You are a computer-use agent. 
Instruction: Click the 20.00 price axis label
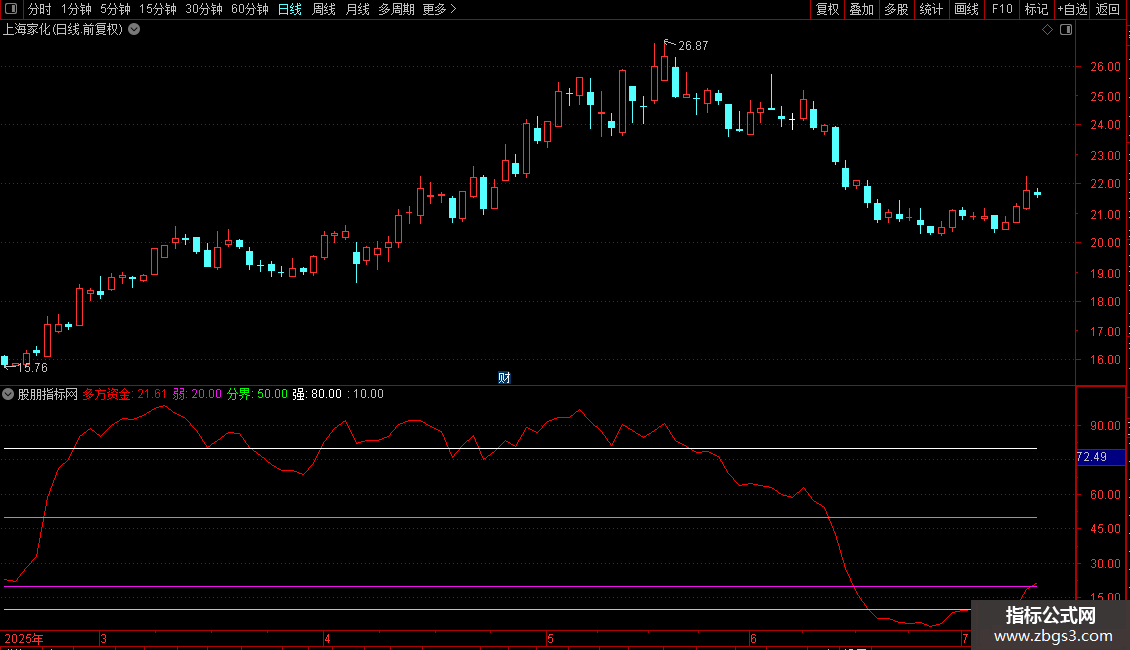(x=1105, y=243)
